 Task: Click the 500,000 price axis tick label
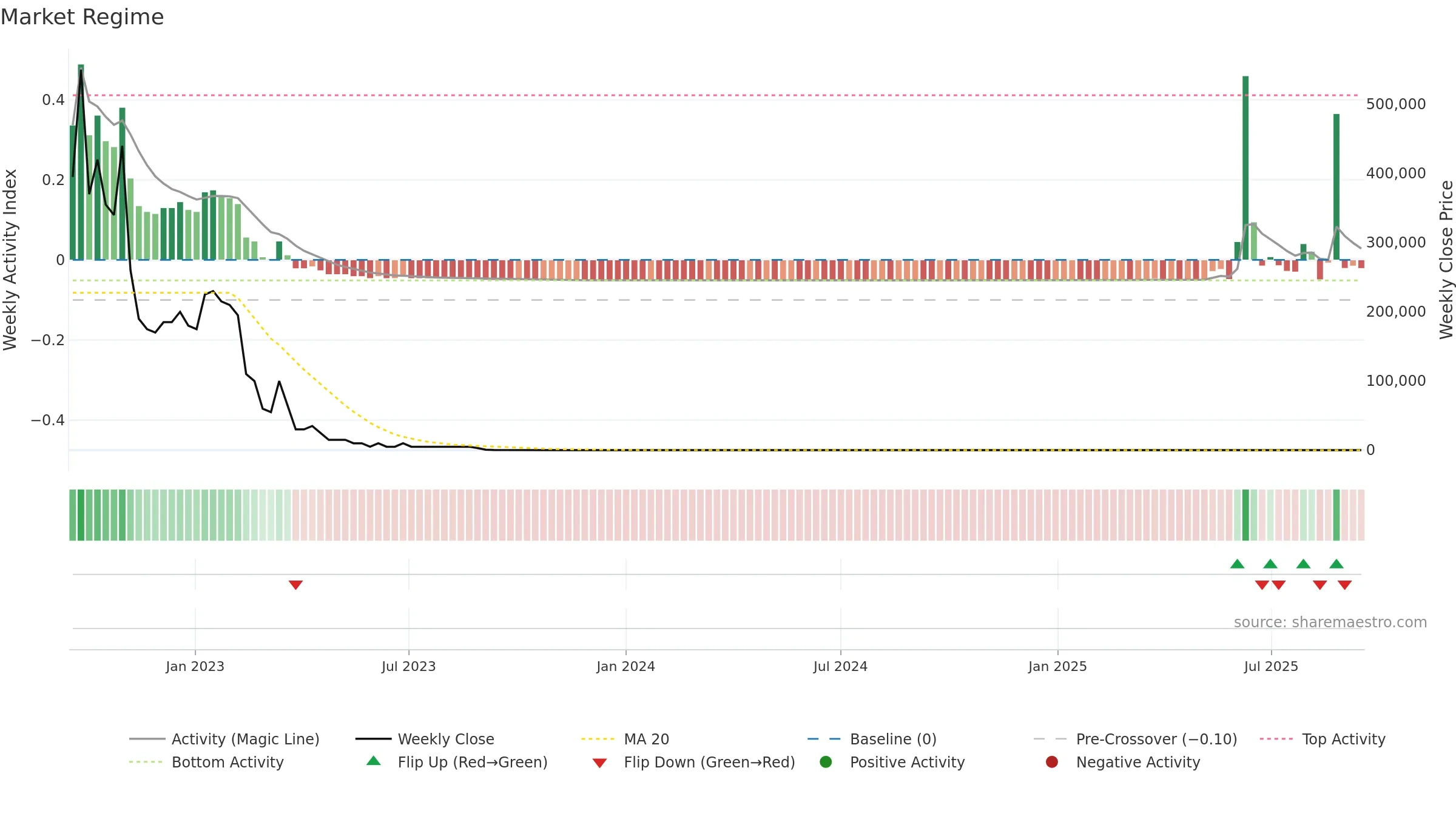tap(1396, 104)
